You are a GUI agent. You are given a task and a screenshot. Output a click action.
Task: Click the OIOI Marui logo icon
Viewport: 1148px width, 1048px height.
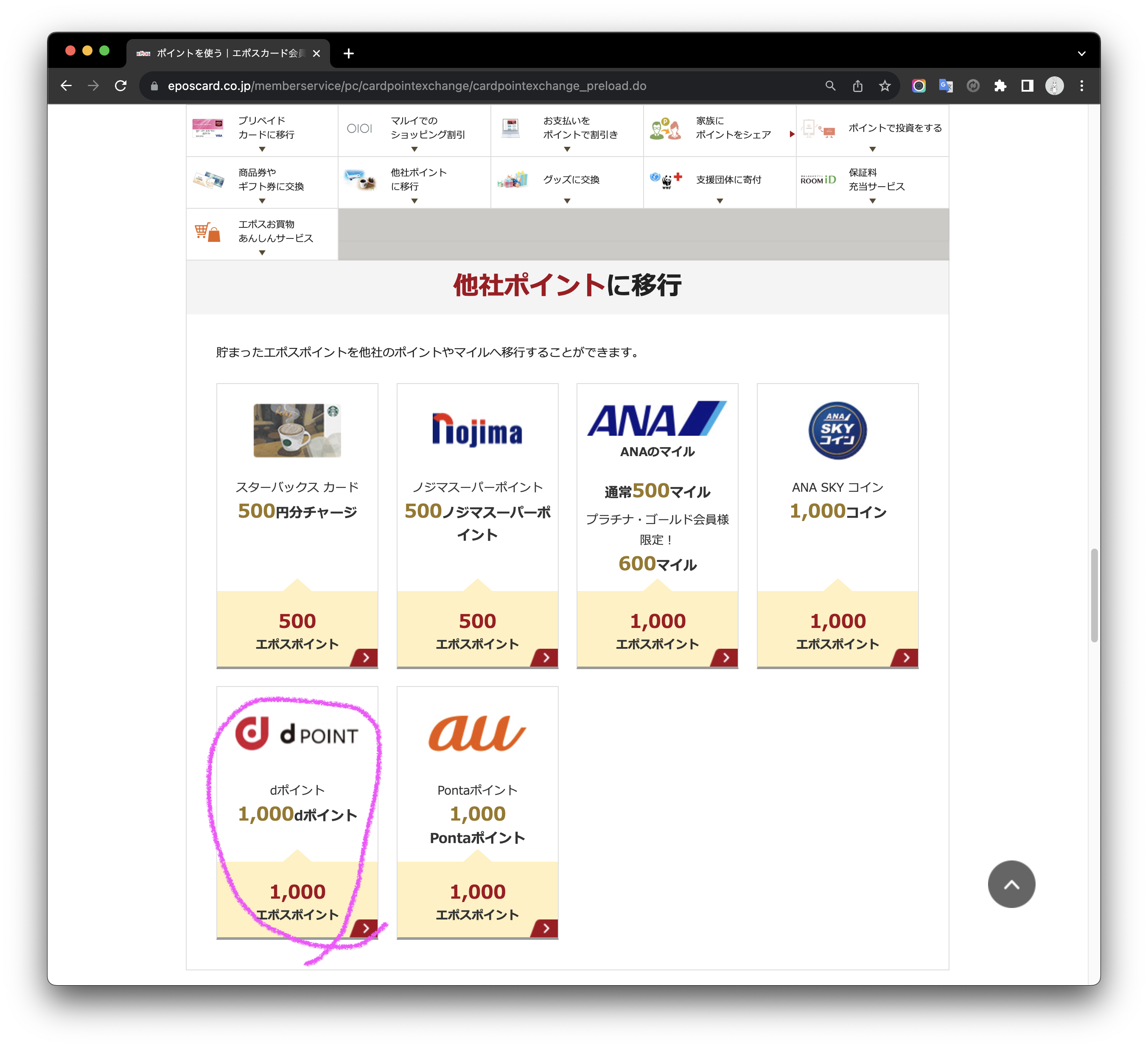point(359,128)
